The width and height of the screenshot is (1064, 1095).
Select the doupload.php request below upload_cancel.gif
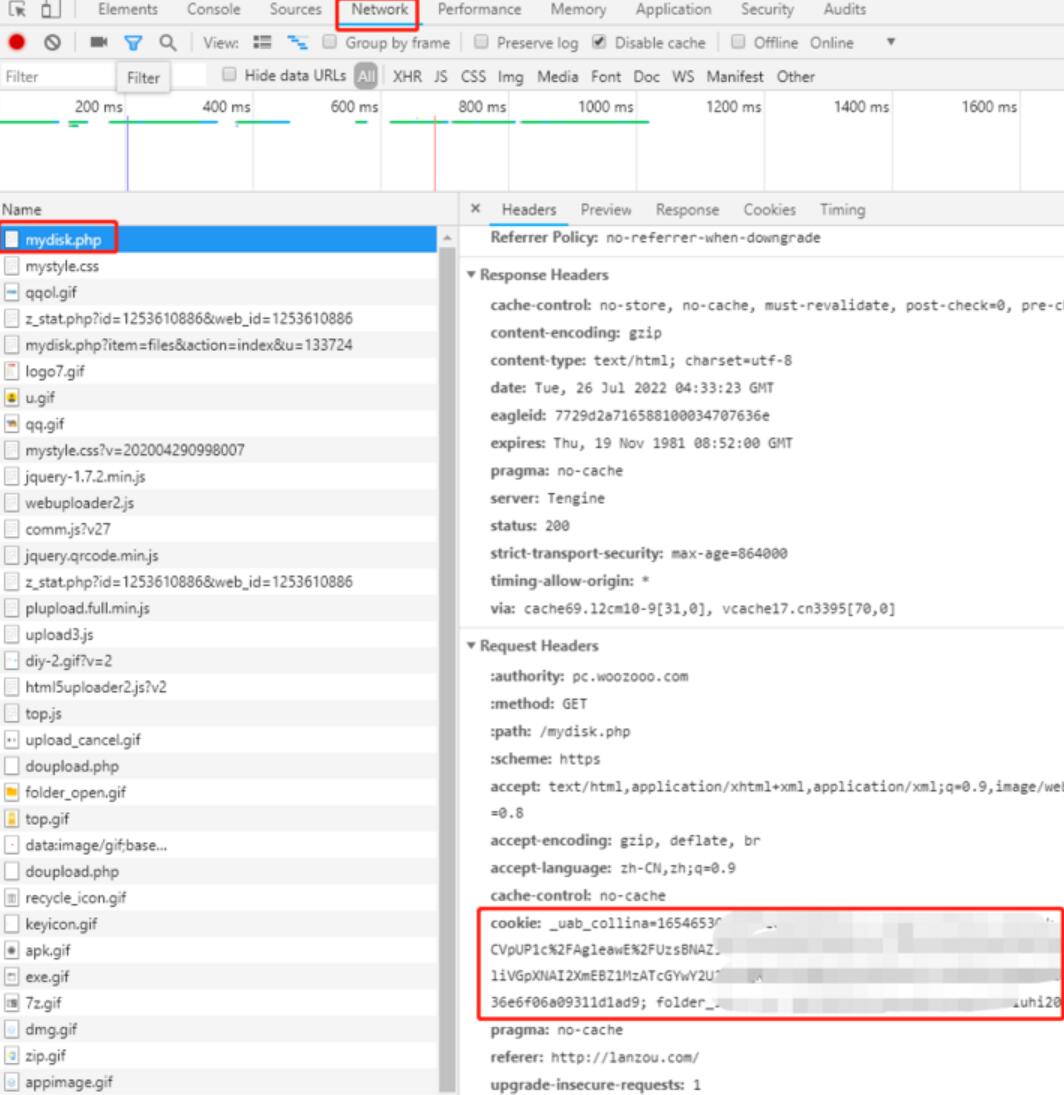(x=64, y=767)
